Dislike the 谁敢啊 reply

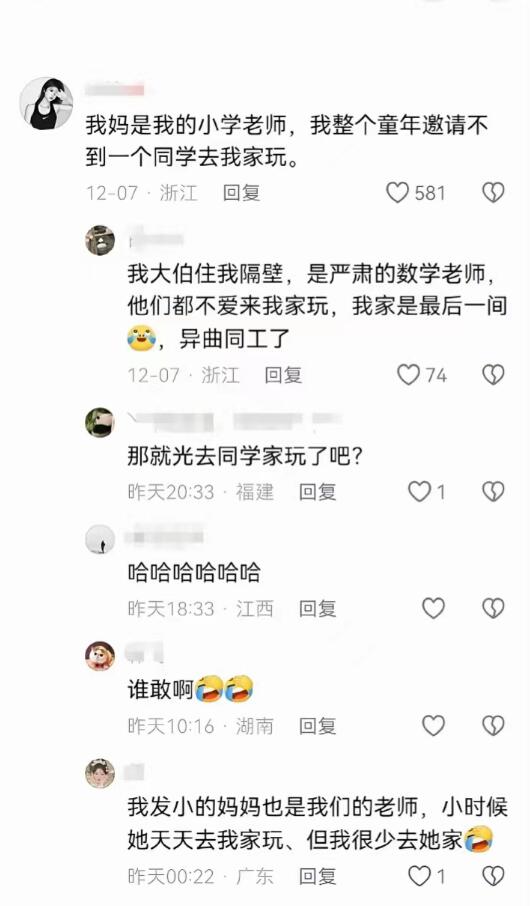click(x=493, y=725)
